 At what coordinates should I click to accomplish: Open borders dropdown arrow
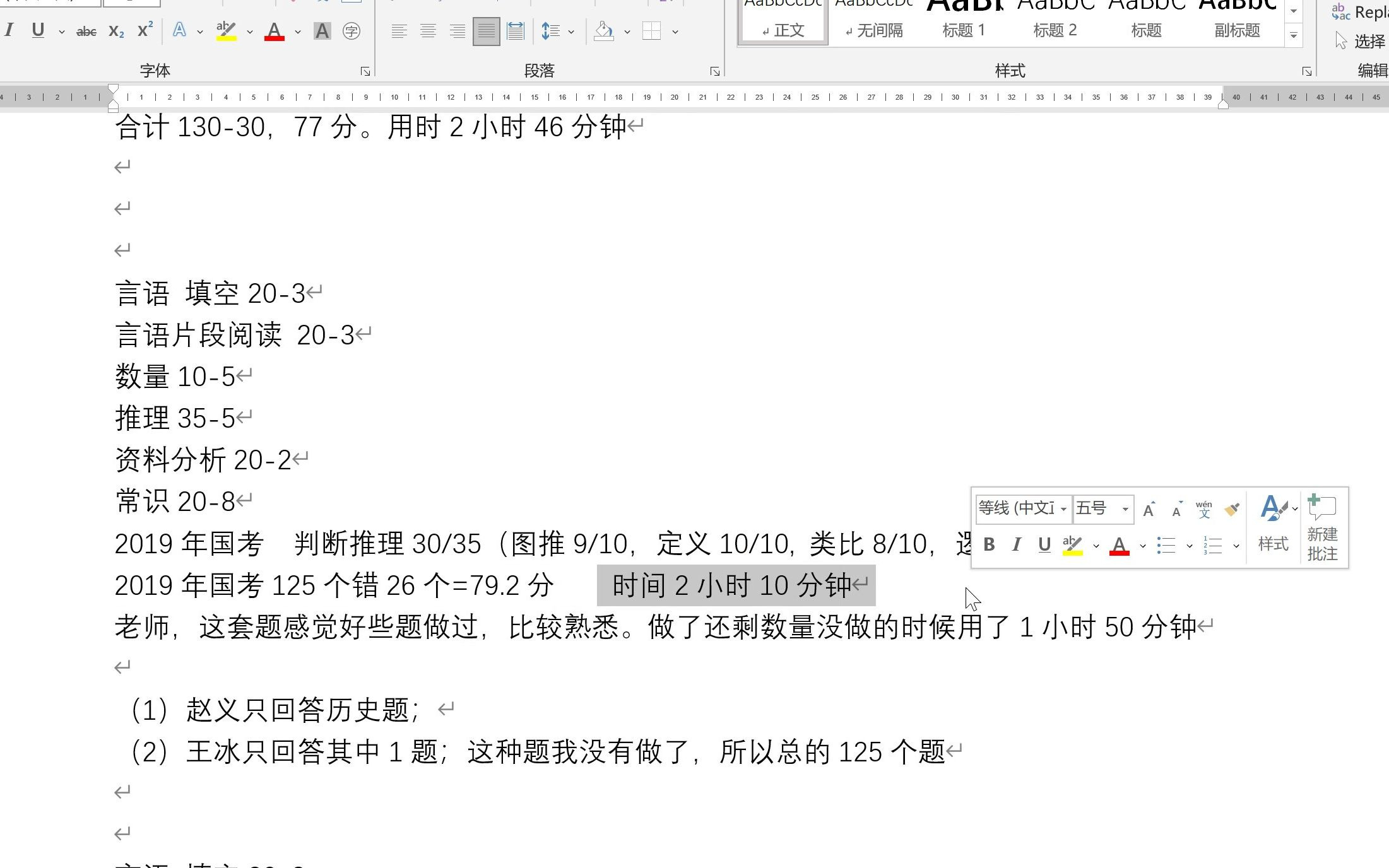(x=675, y=32)
